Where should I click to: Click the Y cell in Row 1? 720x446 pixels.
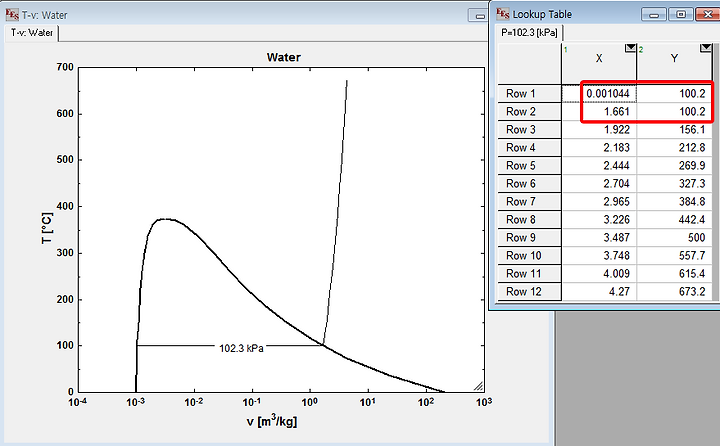(x=675, y=93)
